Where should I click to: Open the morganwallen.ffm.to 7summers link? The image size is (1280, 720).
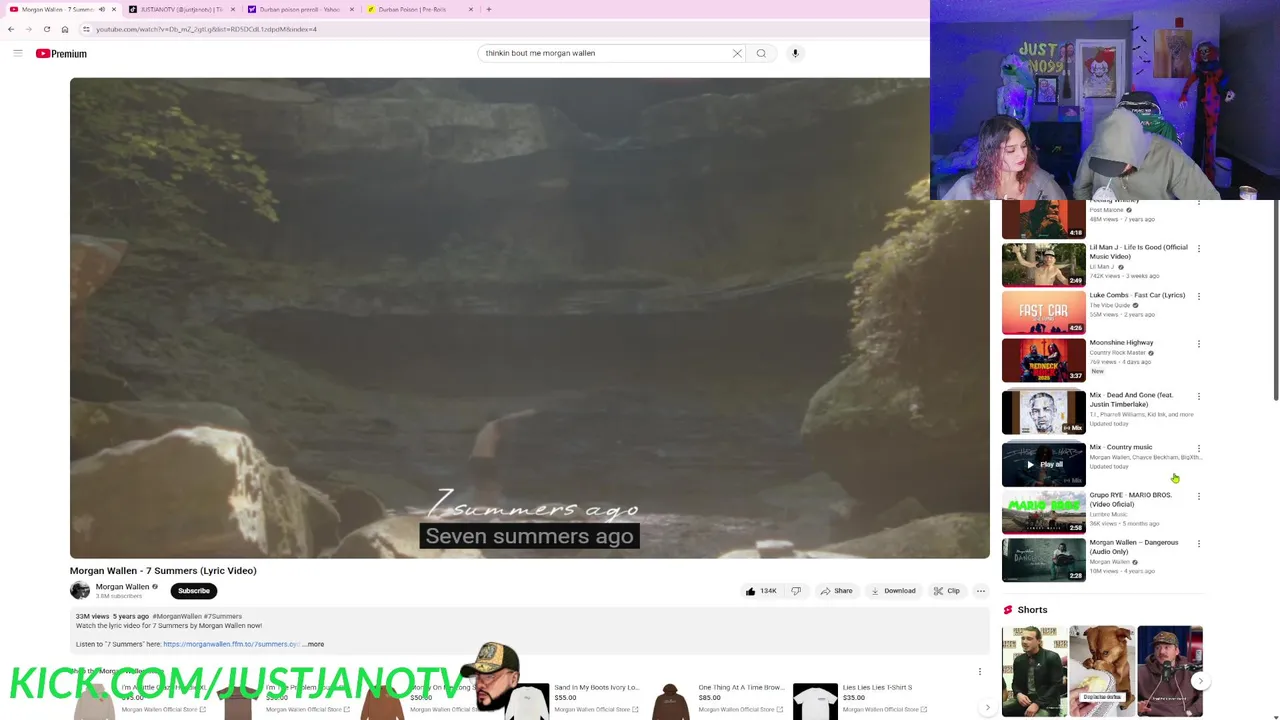pos(231,644)
